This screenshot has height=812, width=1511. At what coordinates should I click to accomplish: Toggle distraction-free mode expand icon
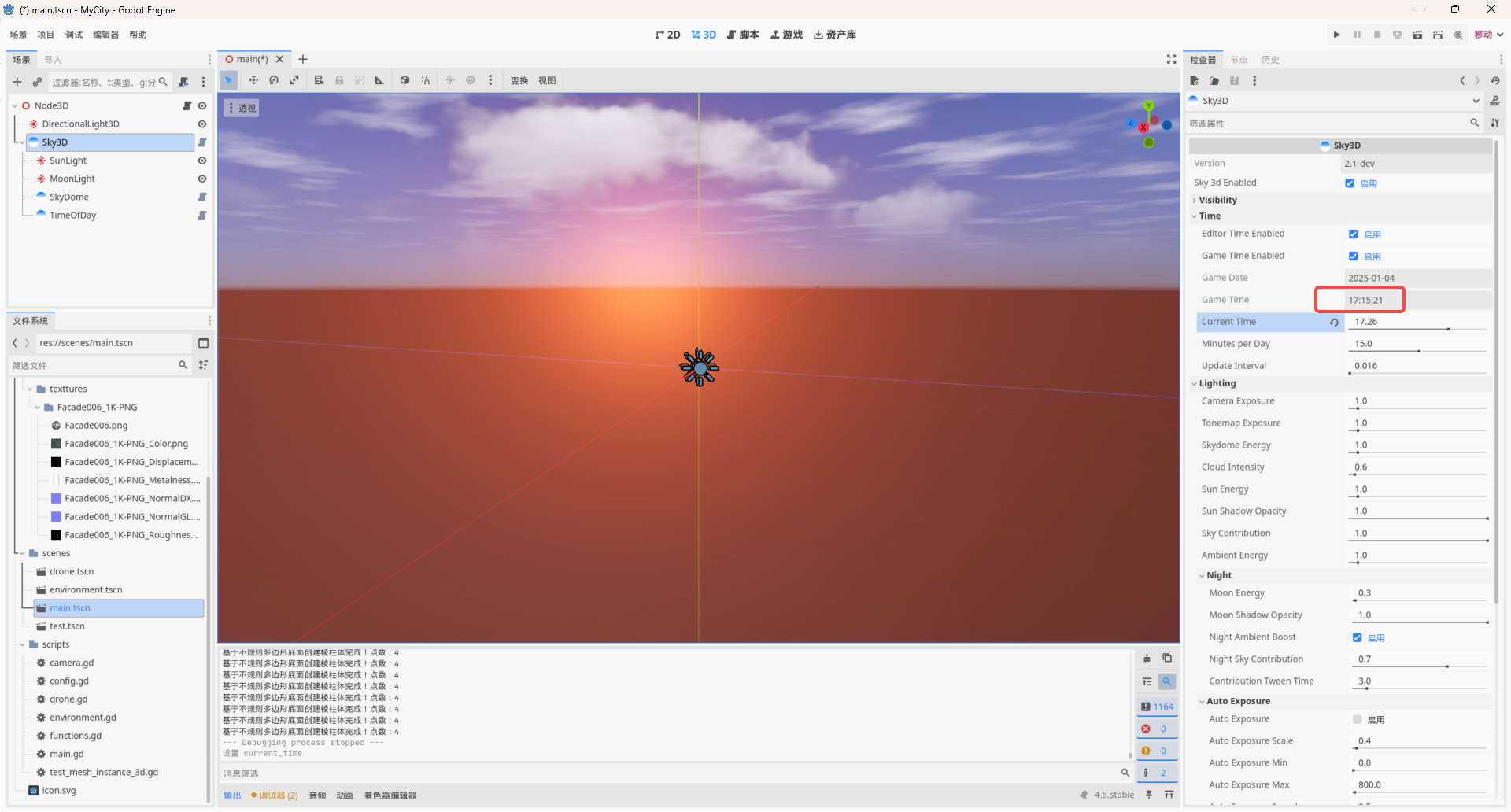coord(1171,59)
